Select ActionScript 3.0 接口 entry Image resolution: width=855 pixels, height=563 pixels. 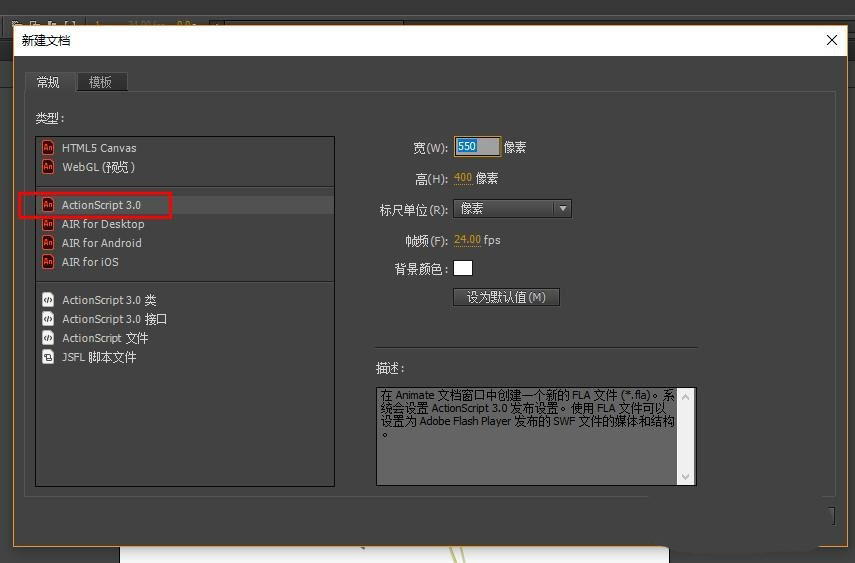coord(185,319)
